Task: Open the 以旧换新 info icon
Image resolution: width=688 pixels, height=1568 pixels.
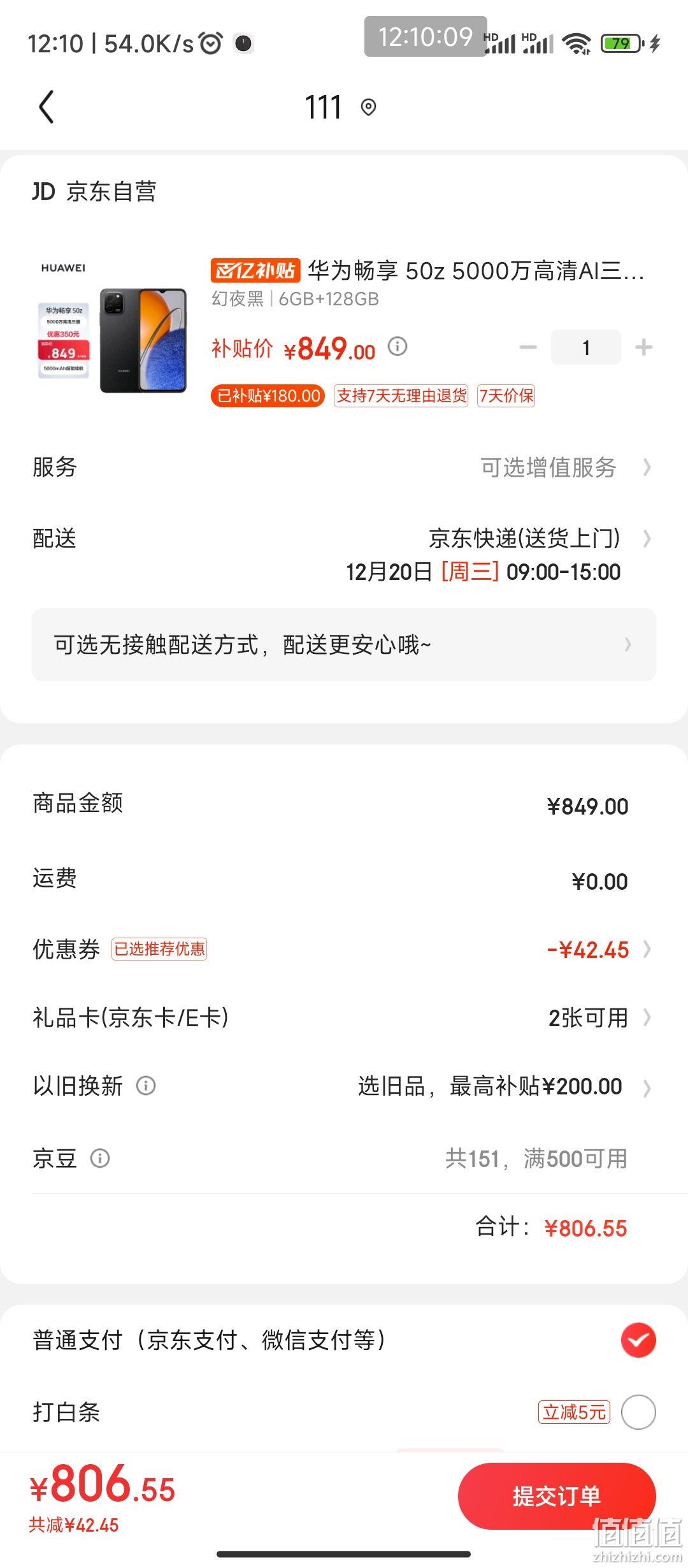Action: (146, 1085)
